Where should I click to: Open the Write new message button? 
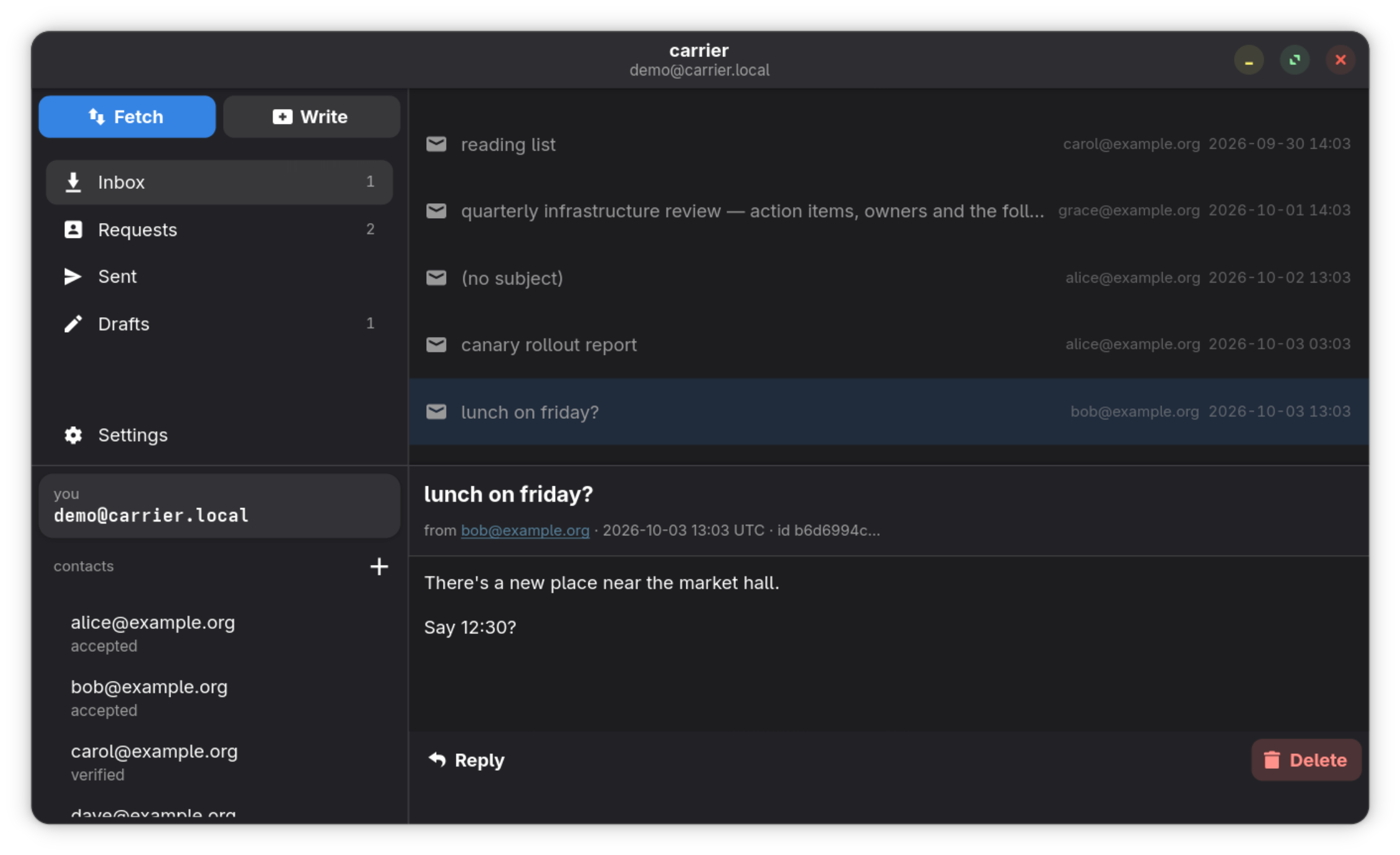click(311, 116)
